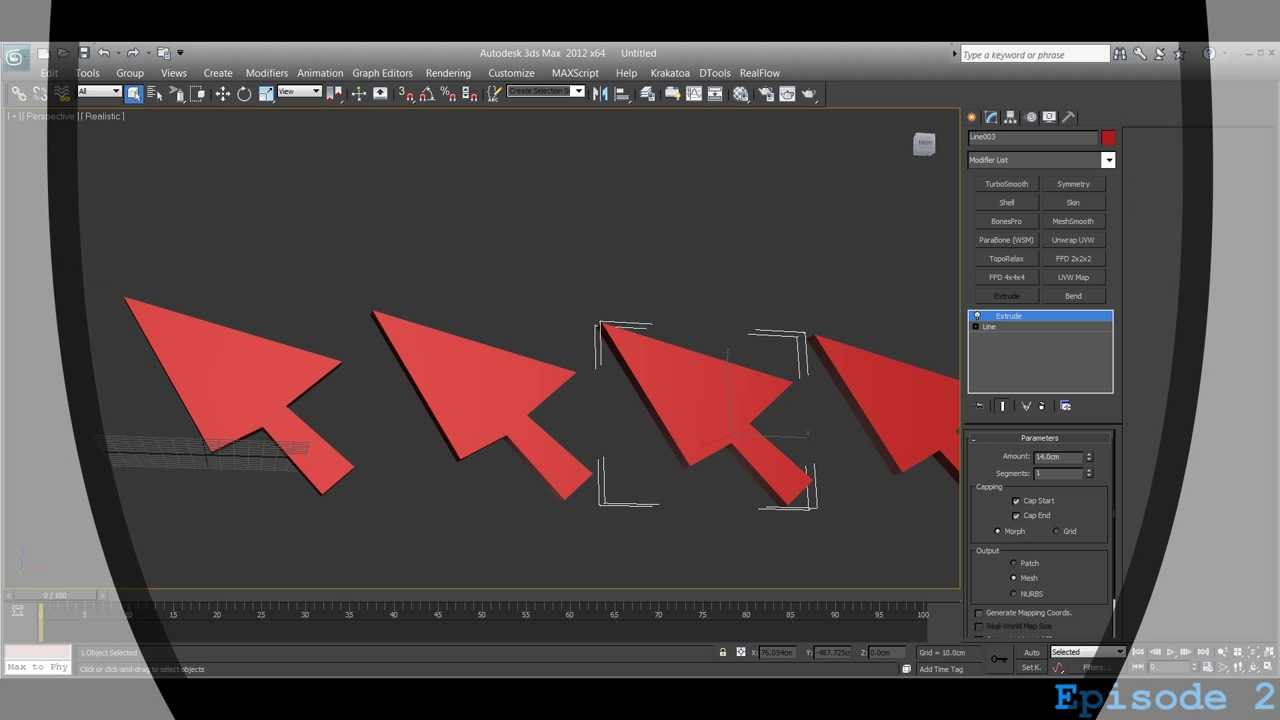Viewport: 1280px width, 720px height.
Task: Click Configure Modifier Sets icon below stack
Action: [x=1065, y=406]
